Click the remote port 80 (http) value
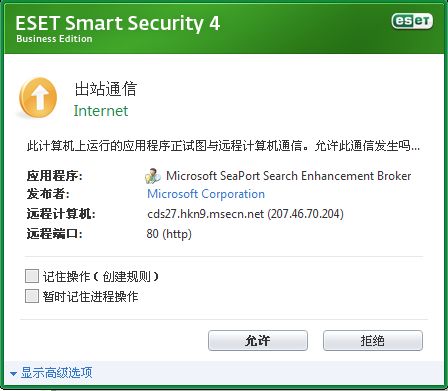 pyautogui.click(x=169, y=234)
